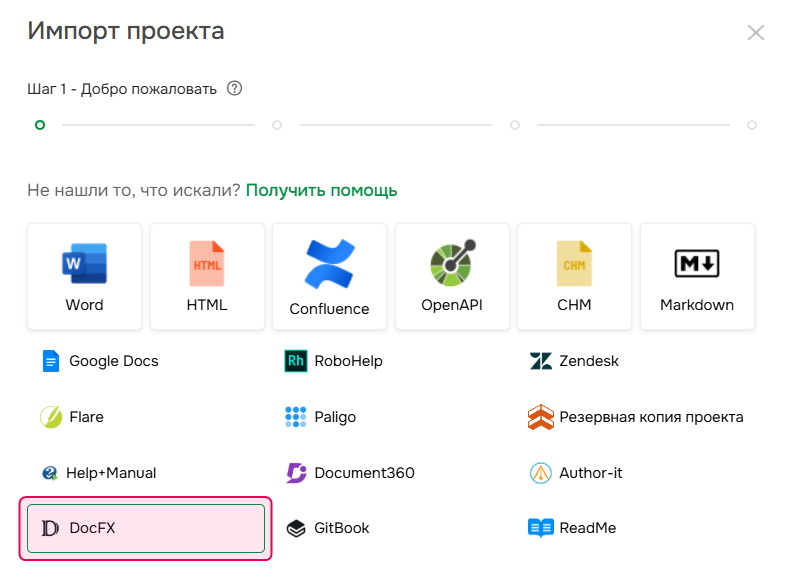Click the Help+Manual icon

point(50,473)
